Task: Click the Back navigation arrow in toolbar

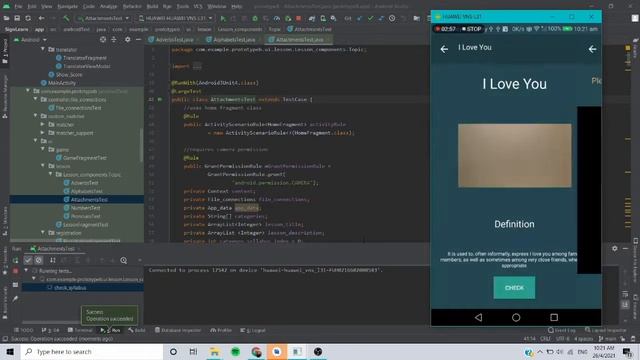Action: [x=41, y=18]
